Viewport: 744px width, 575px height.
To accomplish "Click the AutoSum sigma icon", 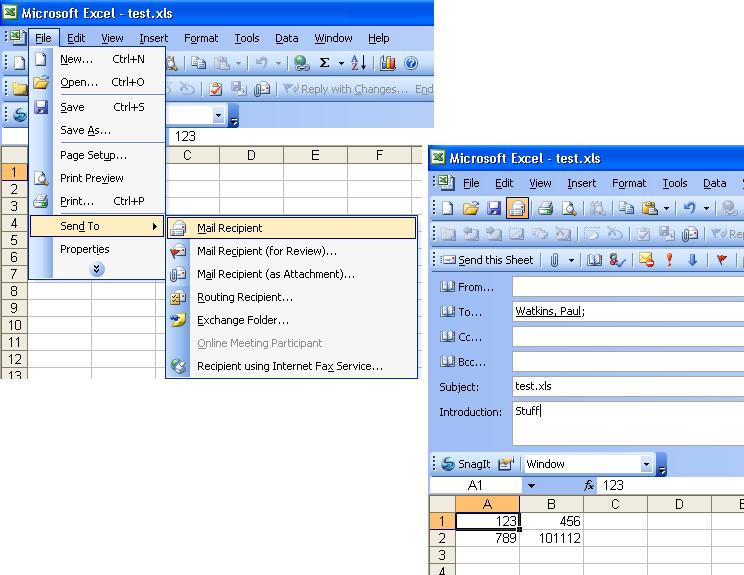I will [x=325, y=63].
